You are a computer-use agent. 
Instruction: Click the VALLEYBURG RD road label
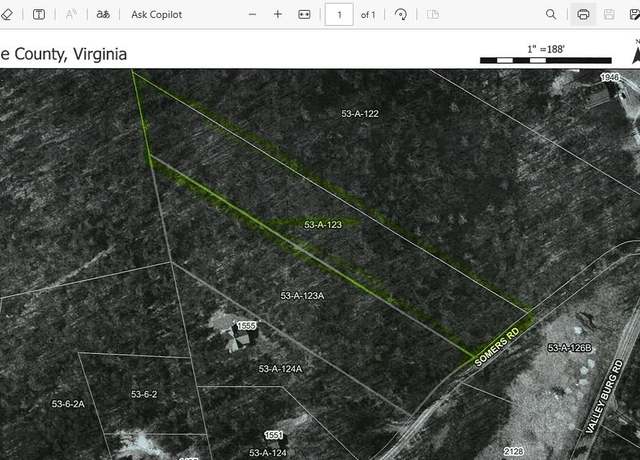click(x=604, y=396)
